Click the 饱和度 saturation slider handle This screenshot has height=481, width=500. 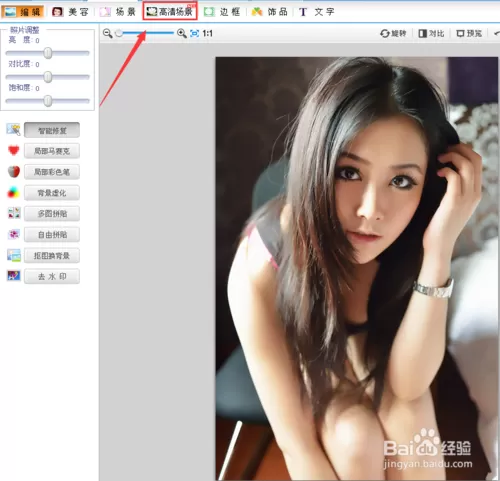tap(48, 101)
